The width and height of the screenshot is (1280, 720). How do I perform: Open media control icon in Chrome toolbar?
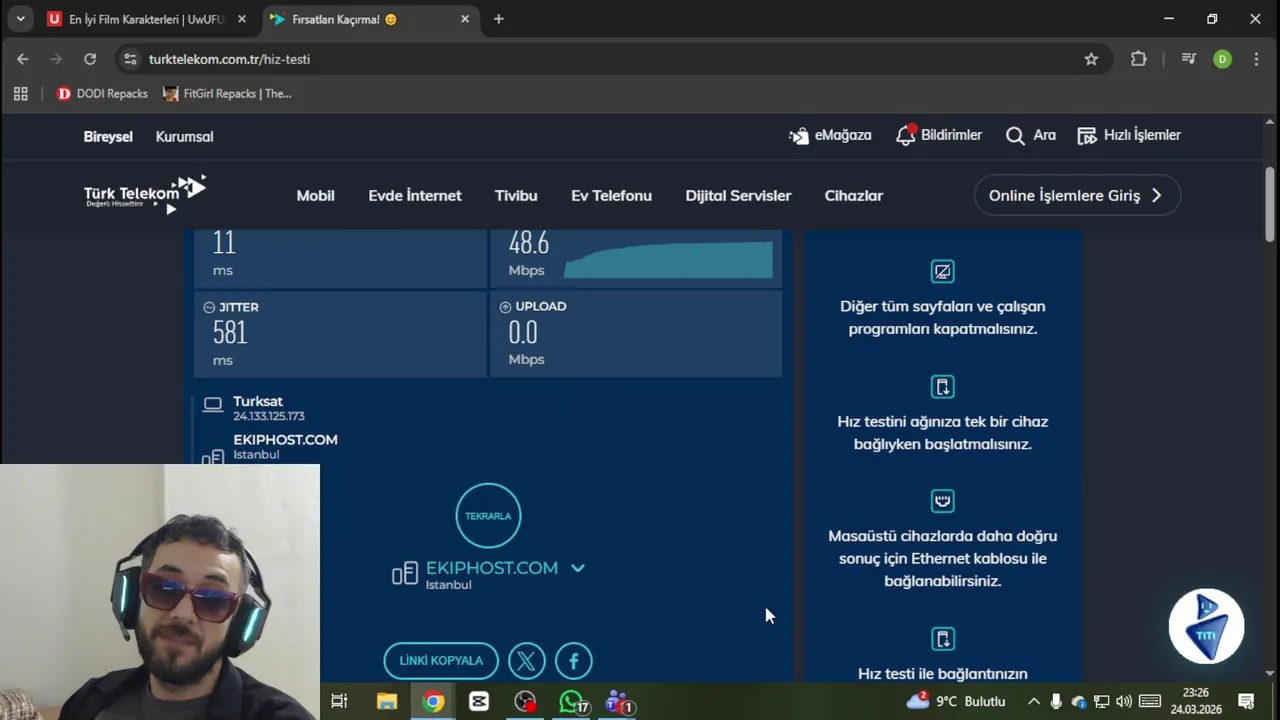(1188, 59)
